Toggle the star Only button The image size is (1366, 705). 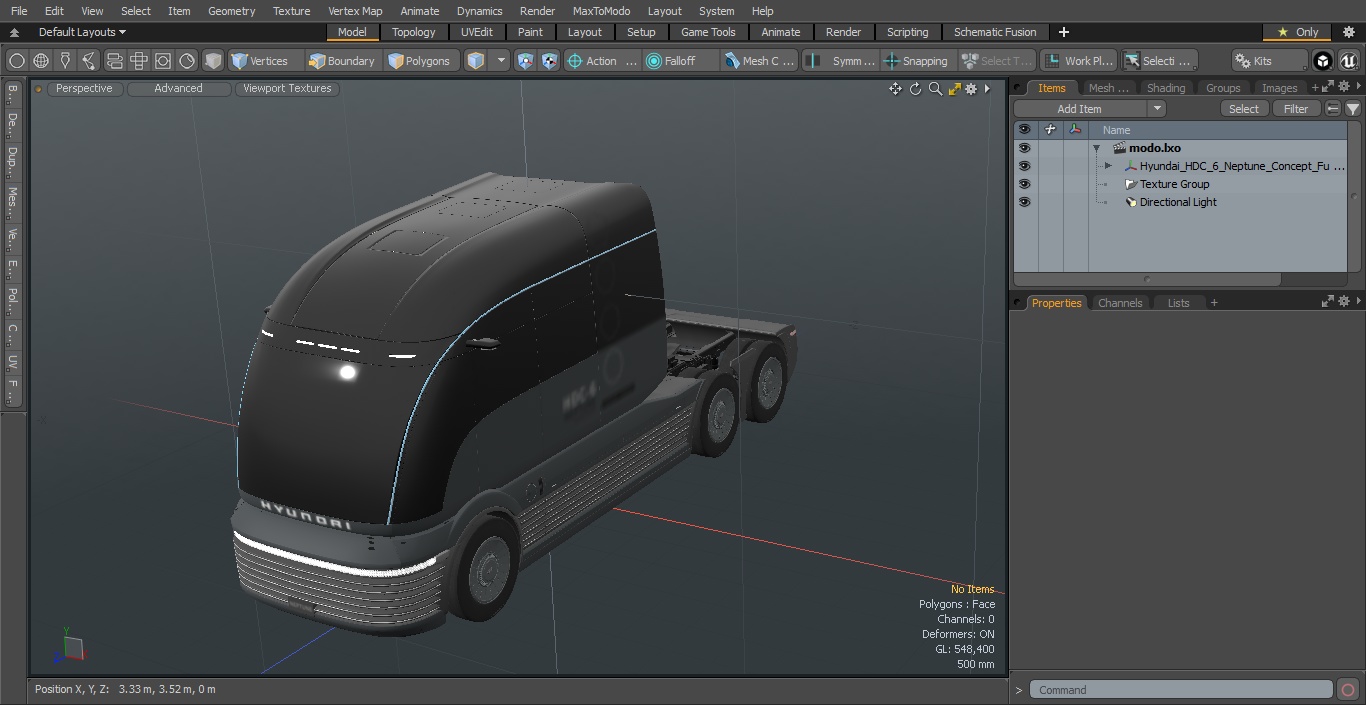click(1297, 32)
